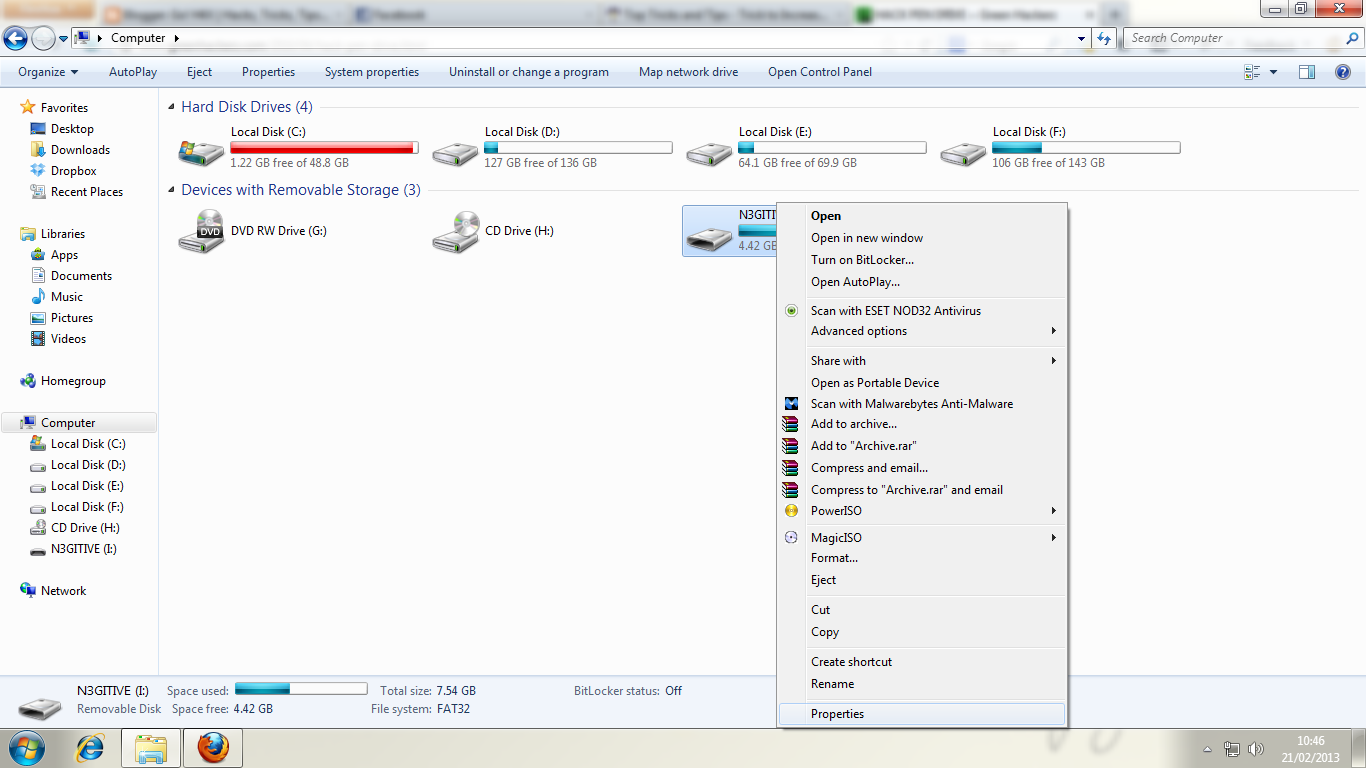Click the Local Disk (C:) drive icon
This screenshot has height=768, width=1366.
[x=201, y=151]
